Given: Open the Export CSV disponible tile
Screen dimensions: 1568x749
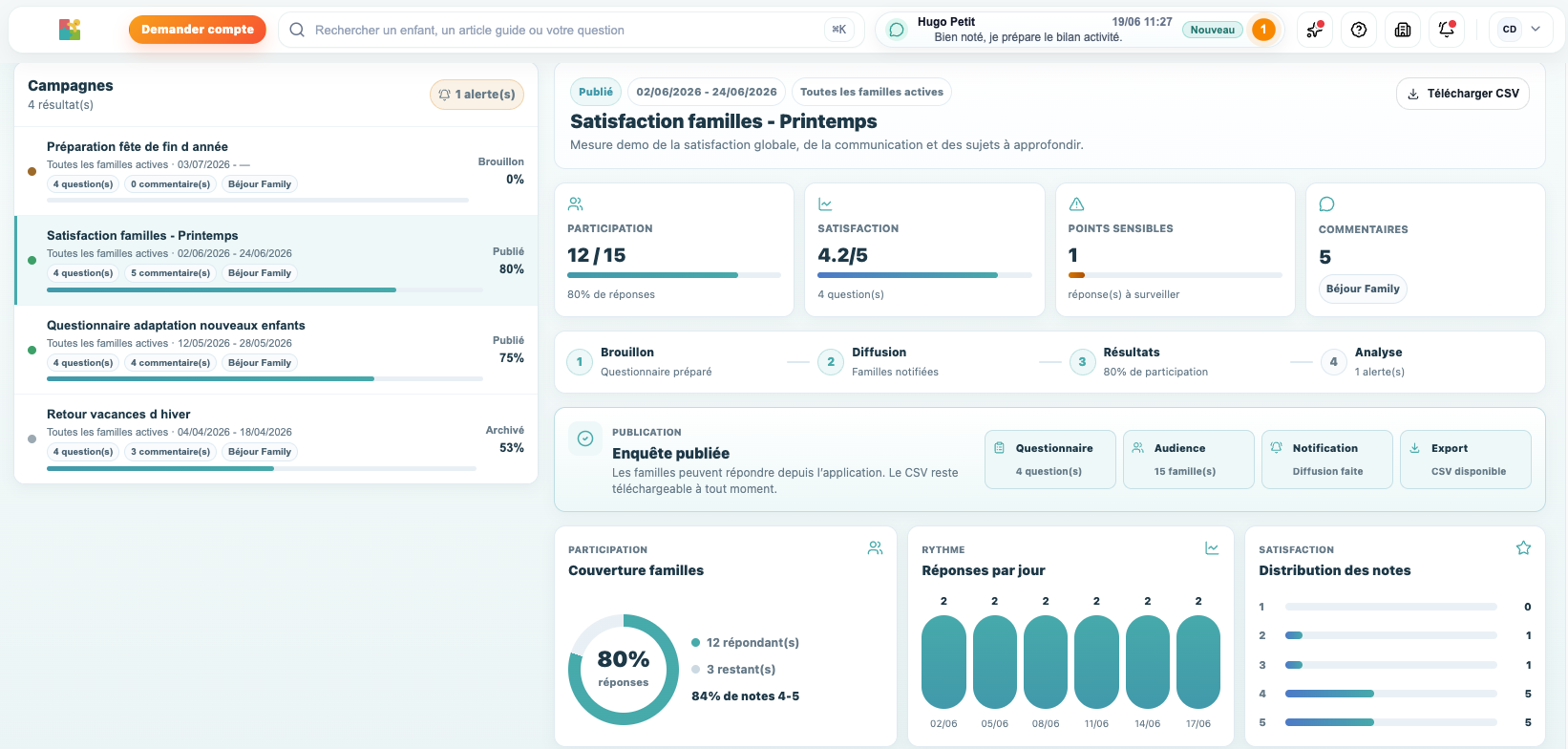Looking at the screenshot, I should (1466, 460).
